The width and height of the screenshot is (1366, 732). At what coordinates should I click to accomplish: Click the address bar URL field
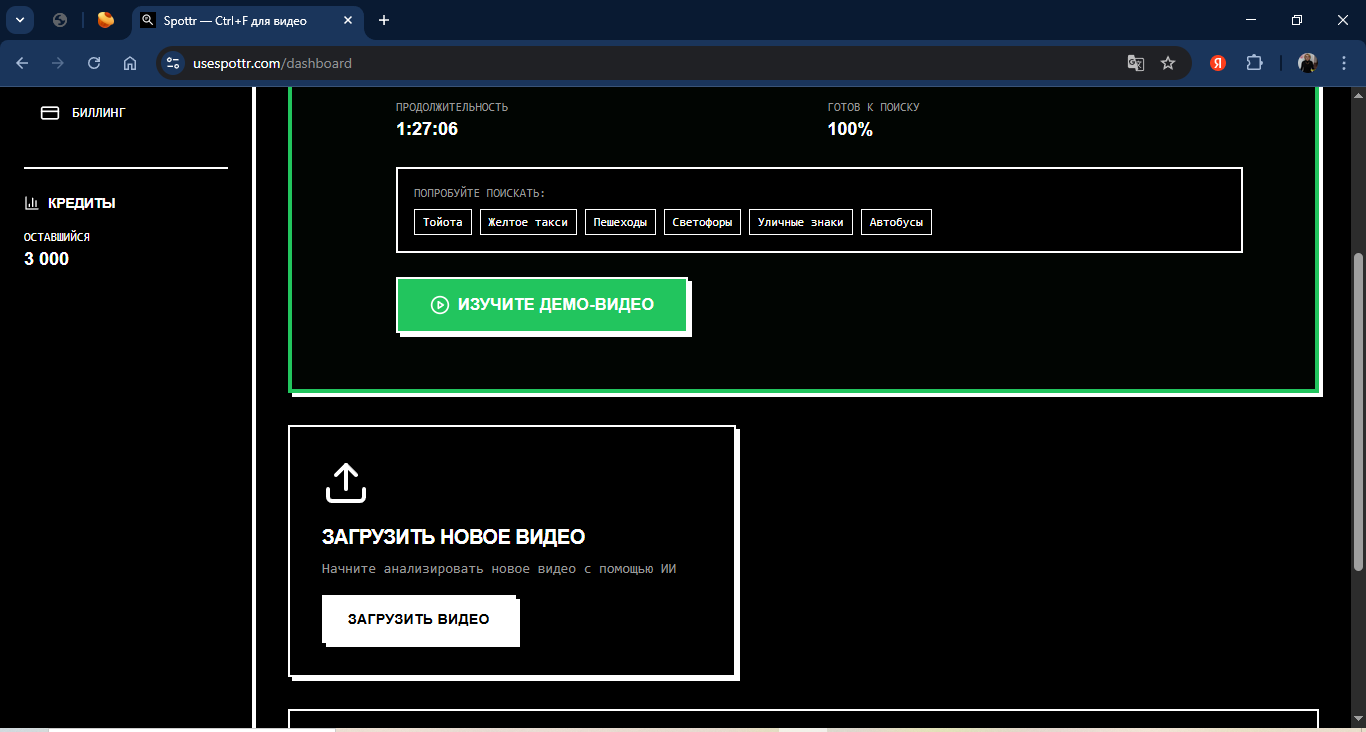point(640,63)
